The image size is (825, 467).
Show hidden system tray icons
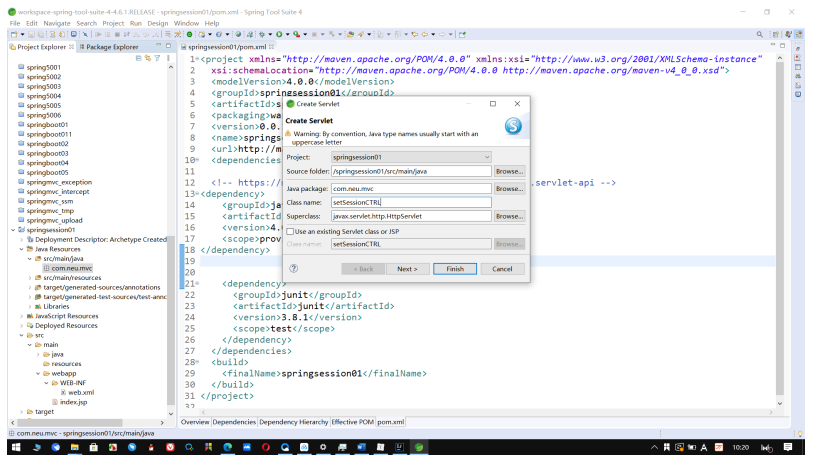pyautogui.click(x=654, y=447)
